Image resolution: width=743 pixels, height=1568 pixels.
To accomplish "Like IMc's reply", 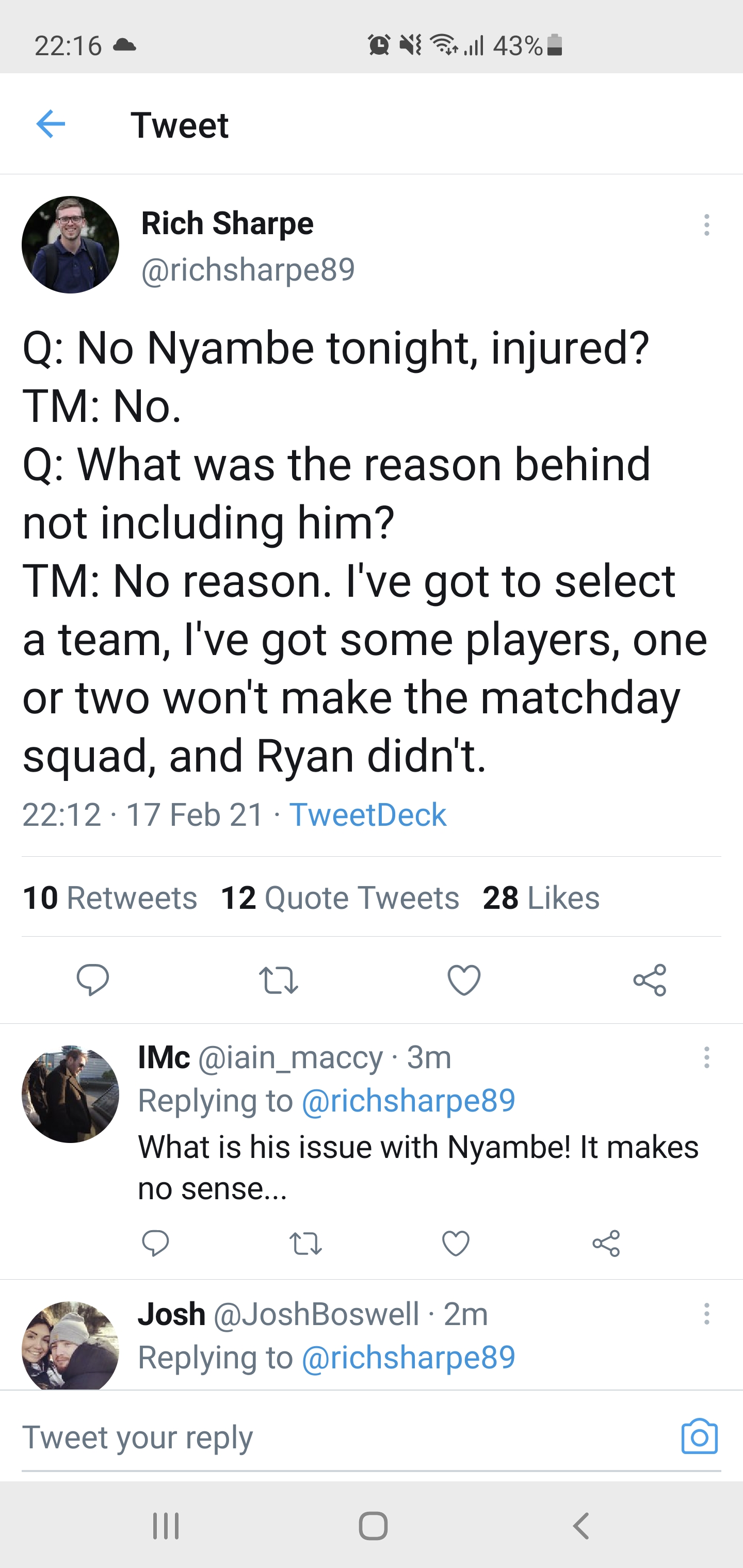I will [x=456, y=1244].
